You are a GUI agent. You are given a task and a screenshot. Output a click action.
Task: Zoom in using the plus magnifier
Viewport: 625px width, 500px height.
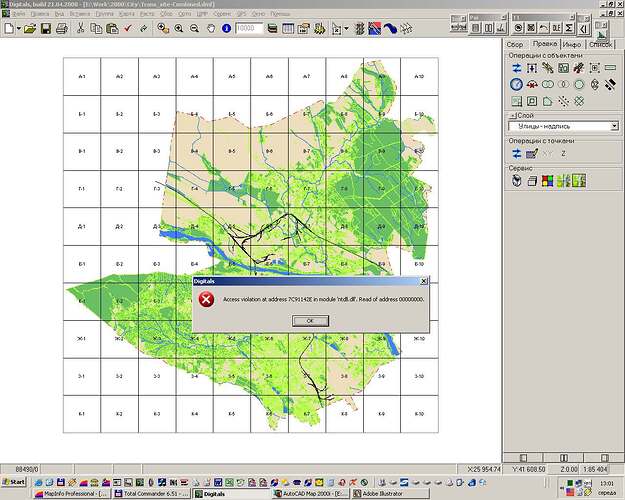(x=179, y=28)
